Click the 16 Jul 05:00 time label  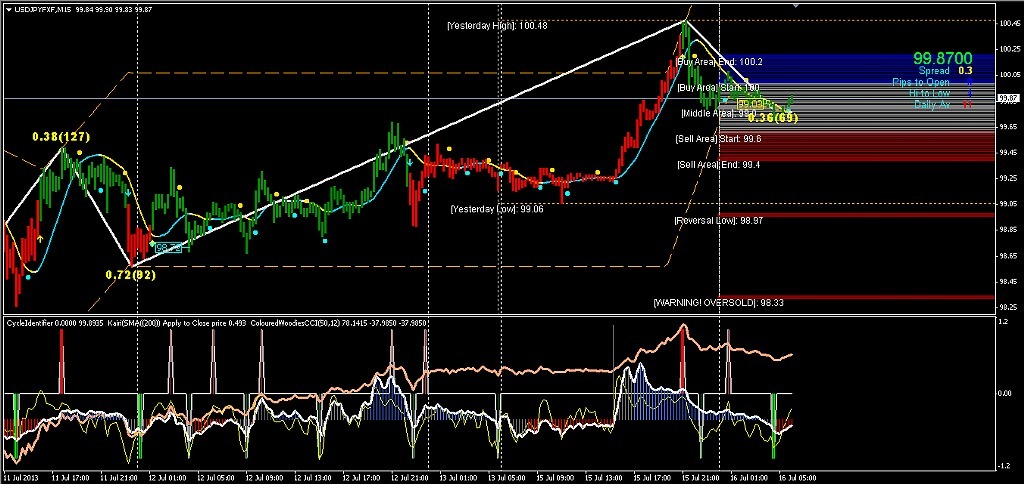pos(799,477)
